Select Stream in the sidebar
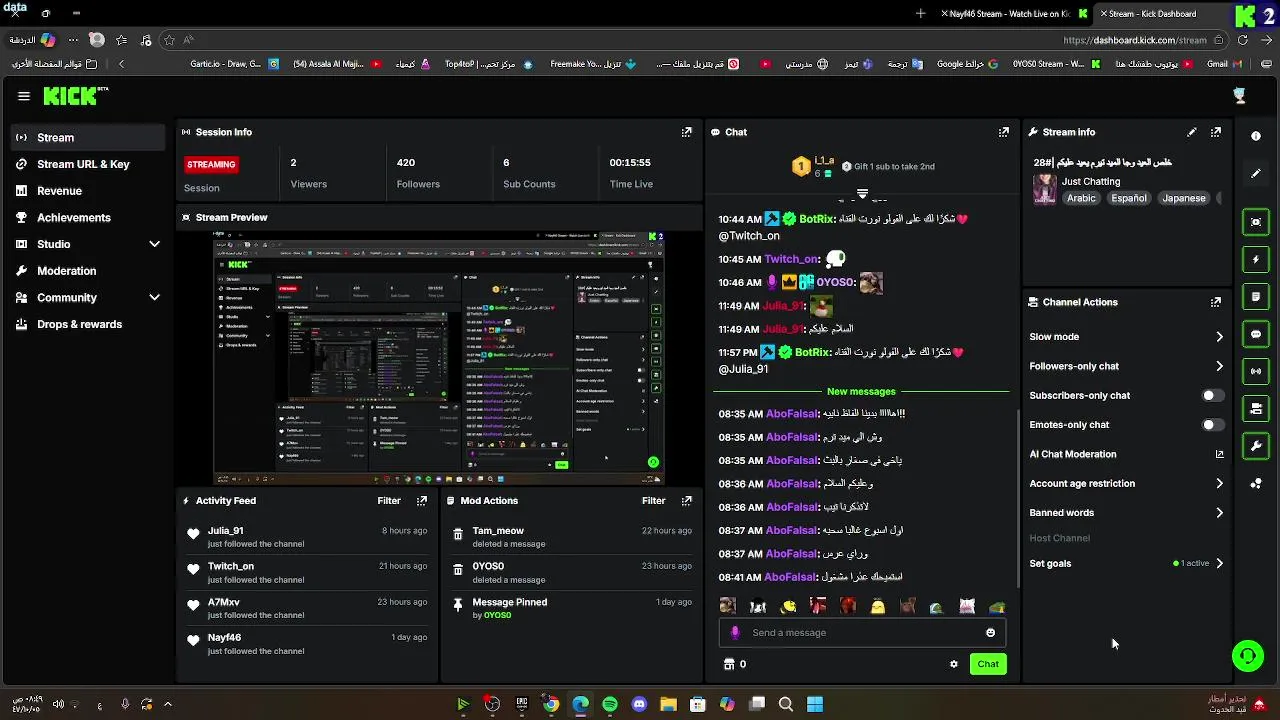This screenshot has width=1280, height=720. (x=88, y=138)
